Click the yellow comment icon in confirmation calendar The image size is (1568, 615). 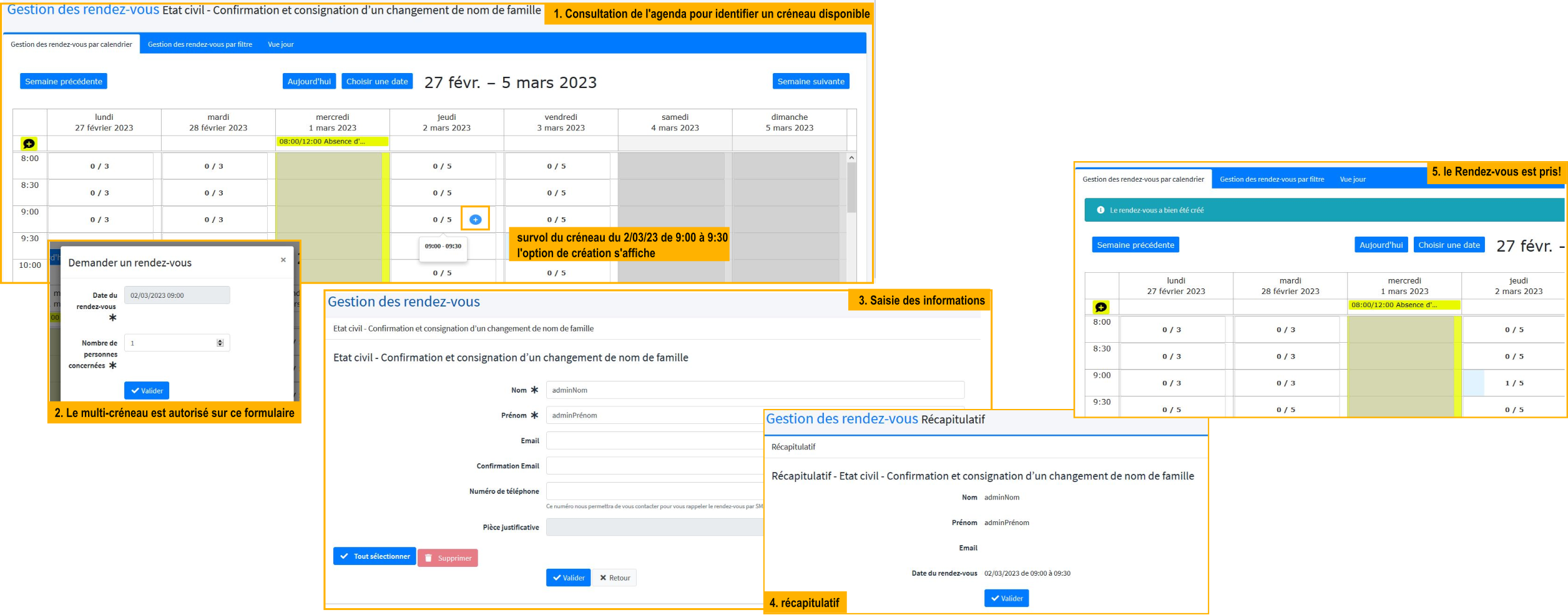pos(1101,307)
